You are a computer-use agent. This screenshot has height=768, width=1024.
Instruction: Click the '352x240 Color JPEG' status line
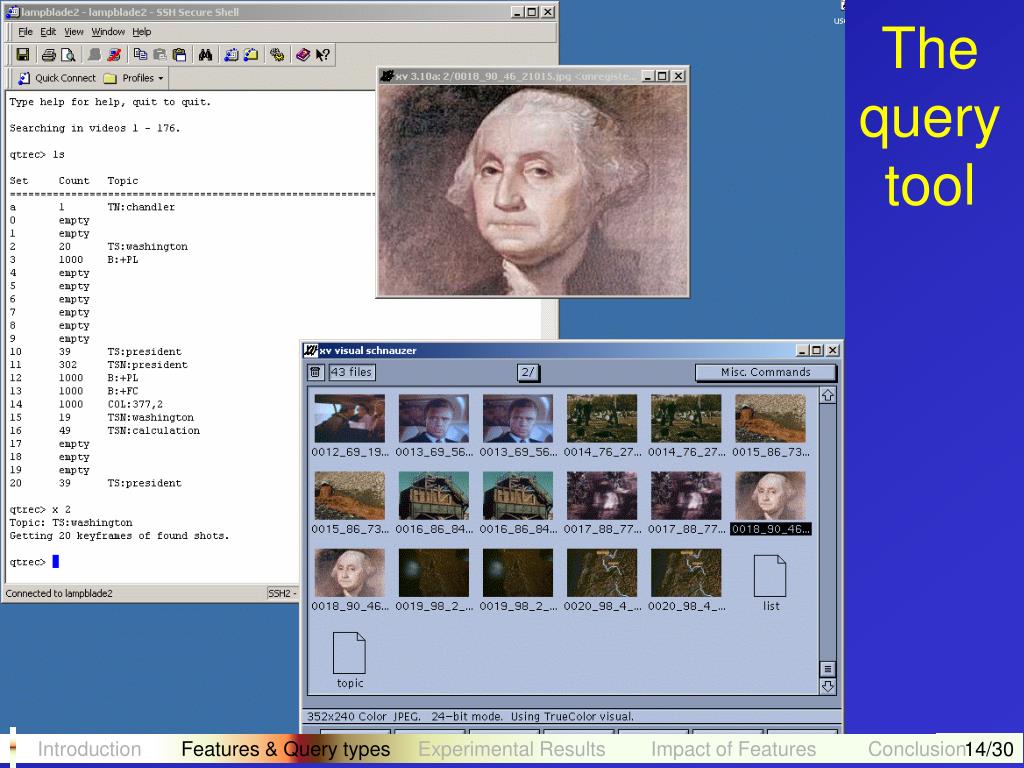(x=470, y=716)
